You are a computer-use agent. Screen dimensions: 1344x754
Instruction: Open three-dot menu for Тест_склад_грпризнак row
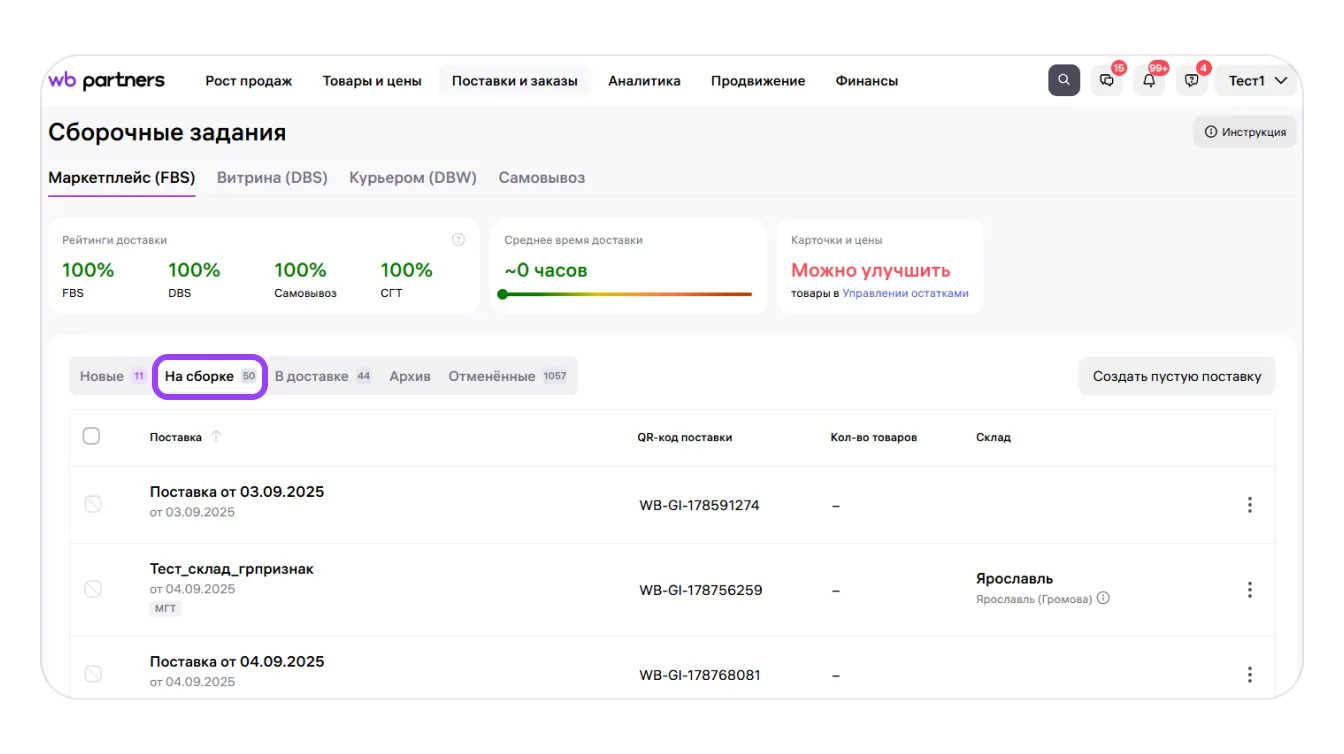[1249, 590]
